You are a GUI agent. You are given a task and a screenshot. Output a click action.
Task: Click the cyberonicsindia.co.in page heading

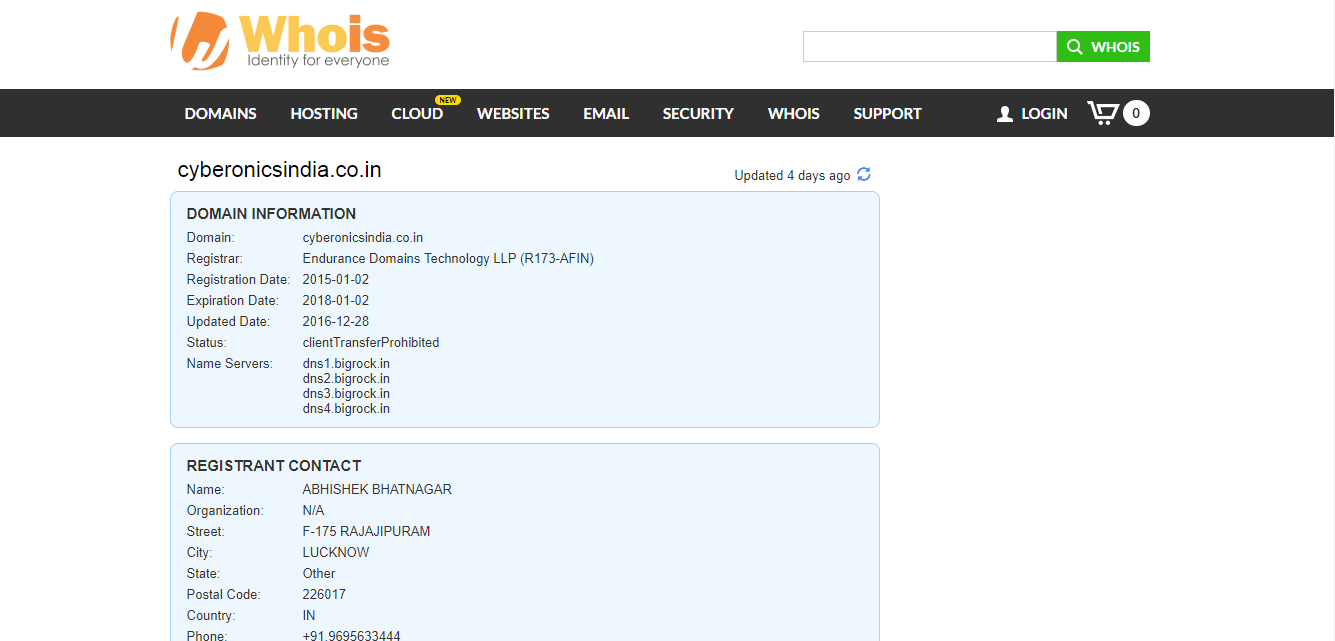(x=280, y=170)
